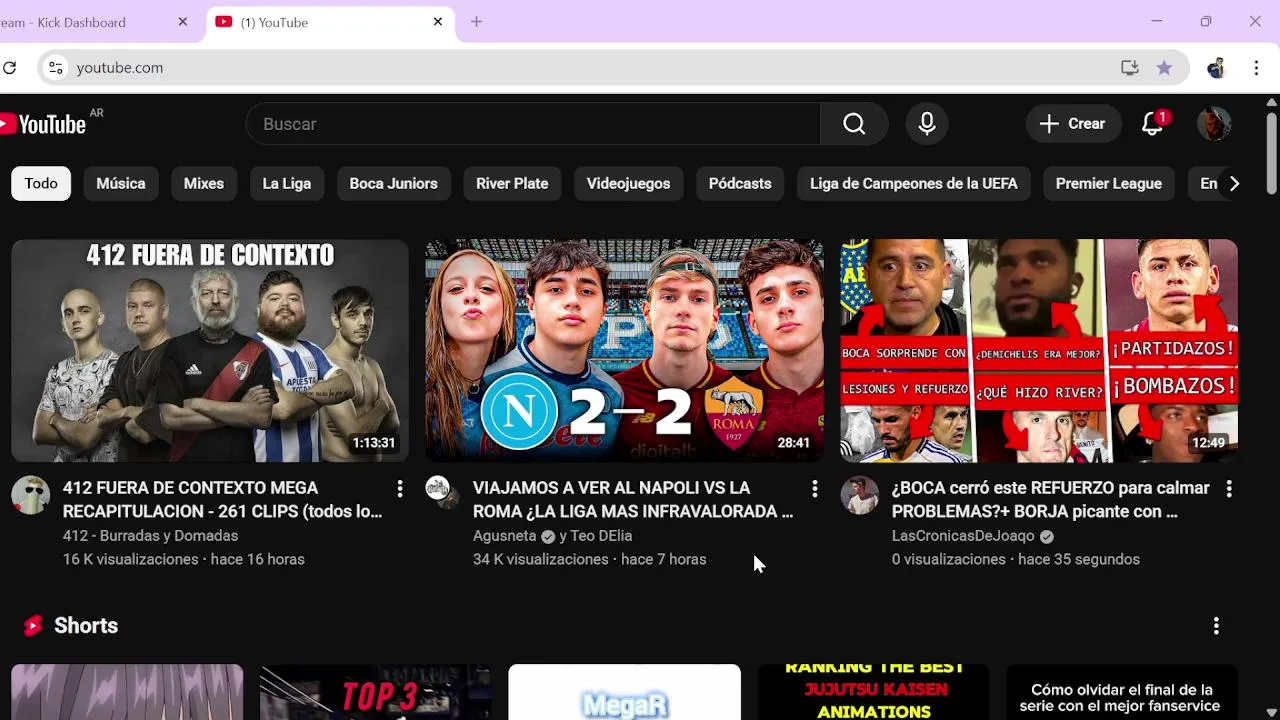Open the TOP 3 short thumbnail

375,692
